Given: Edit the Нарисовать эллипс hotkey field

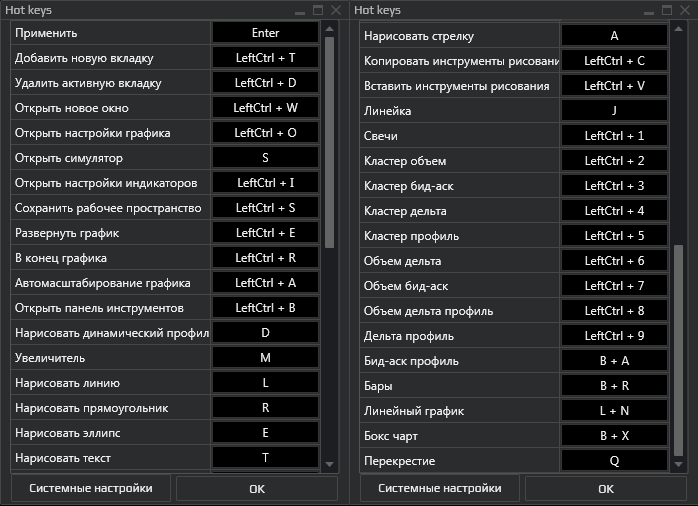Looking at the screenshot, I should 265,433.
